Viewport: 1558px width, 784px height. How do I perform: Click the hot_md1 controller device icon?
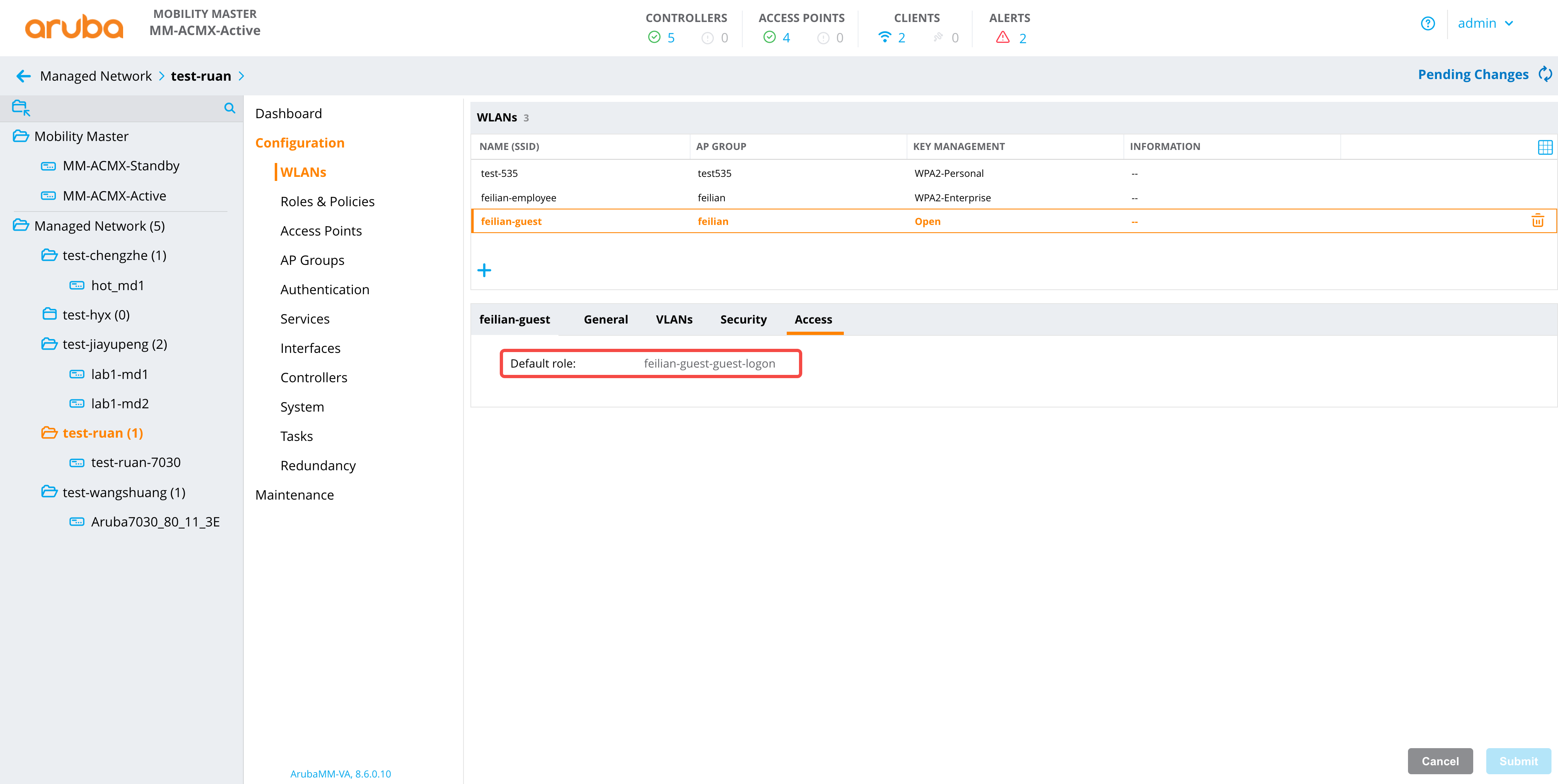[x=77, y=285]
